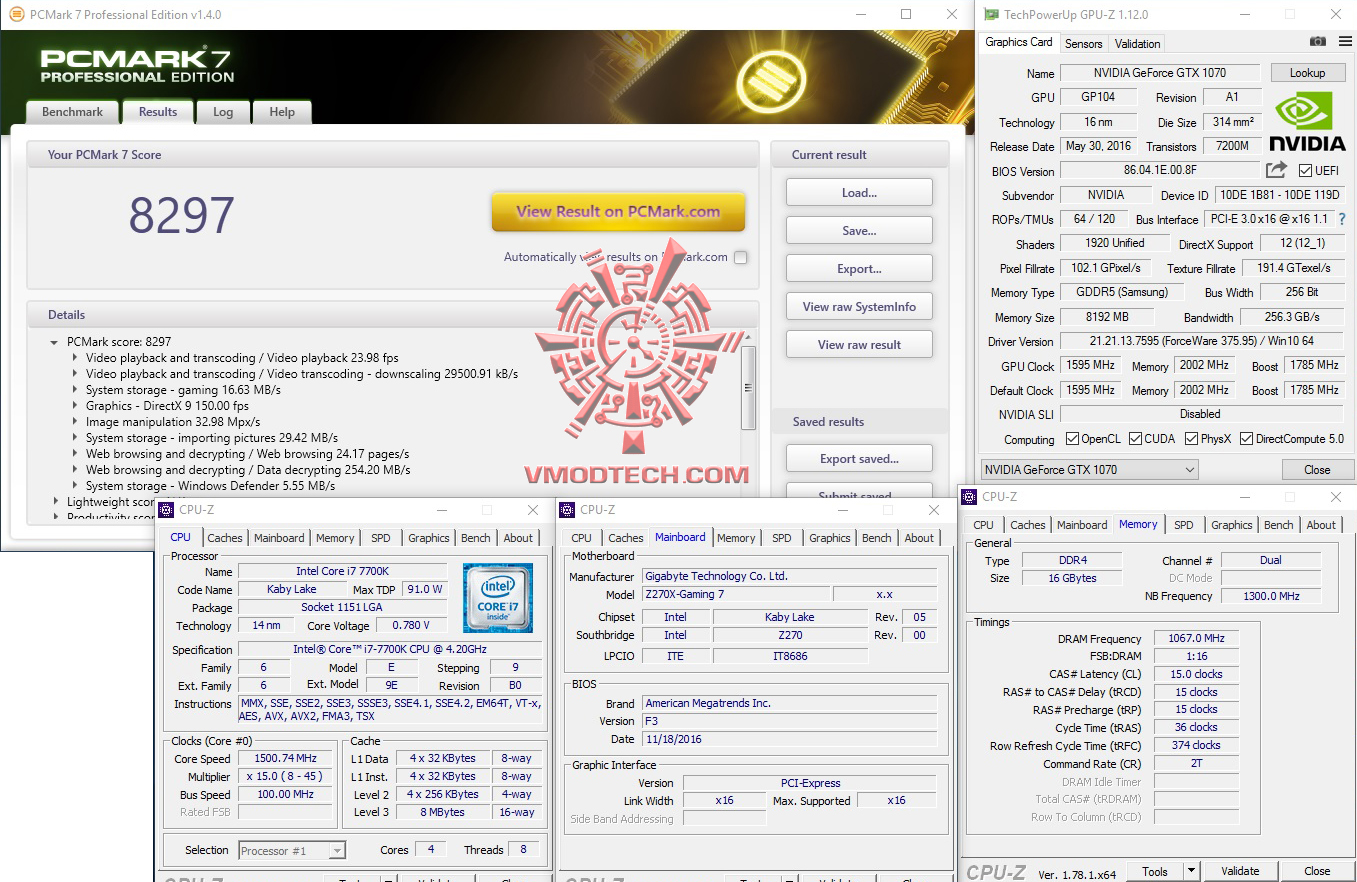Click View Result on PCMark.com button
Image resolution: width=1357 pixels, height=882 pixels.
coord(618,212)
